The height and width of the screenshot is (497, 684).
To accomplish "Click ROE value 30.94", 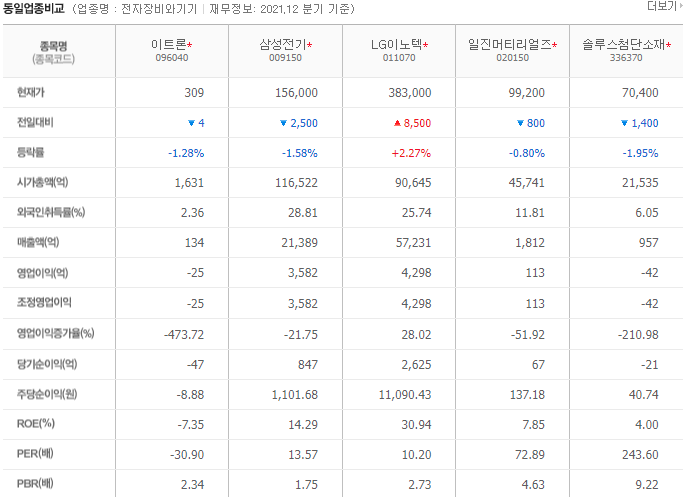I will (x=416, y=425).
